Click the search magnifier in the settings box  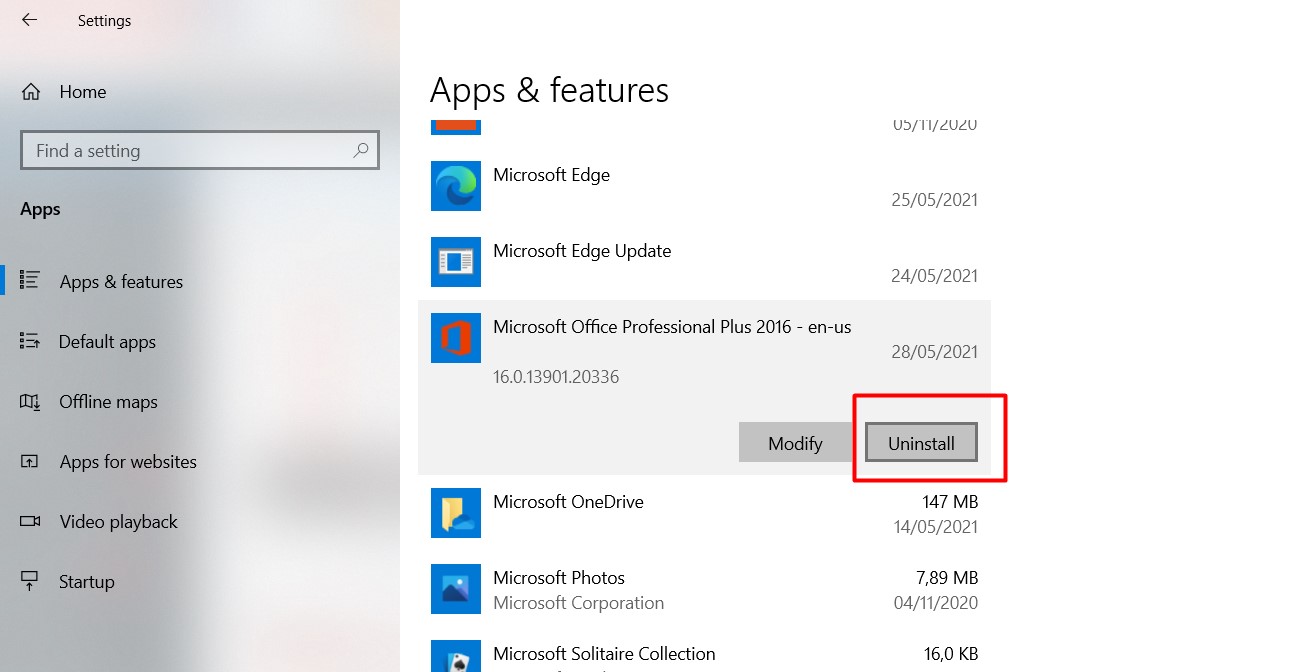[x=360, y=149]
